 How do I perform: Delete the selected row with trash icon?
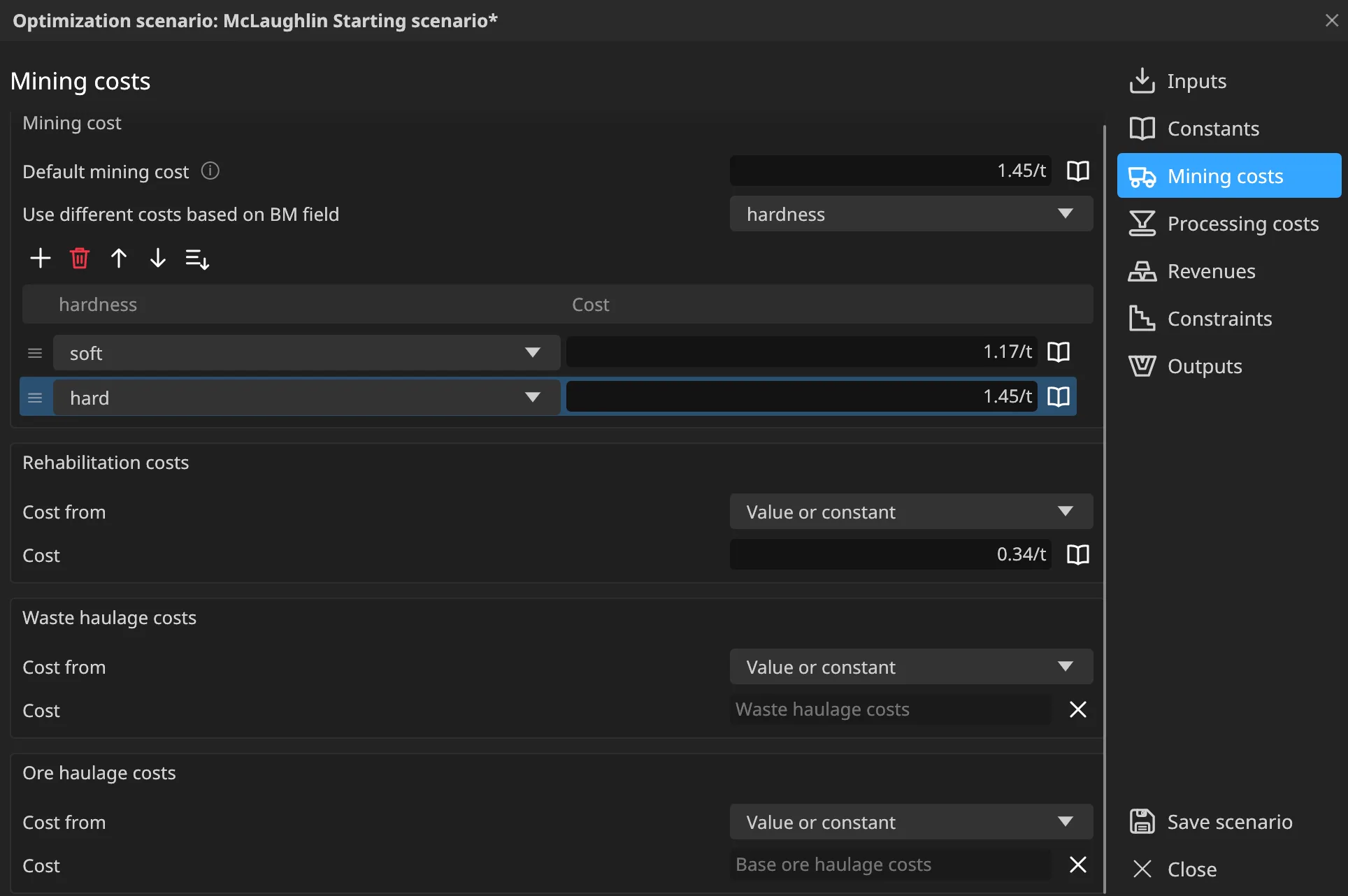pyautogui.click(x=80, y=259)
